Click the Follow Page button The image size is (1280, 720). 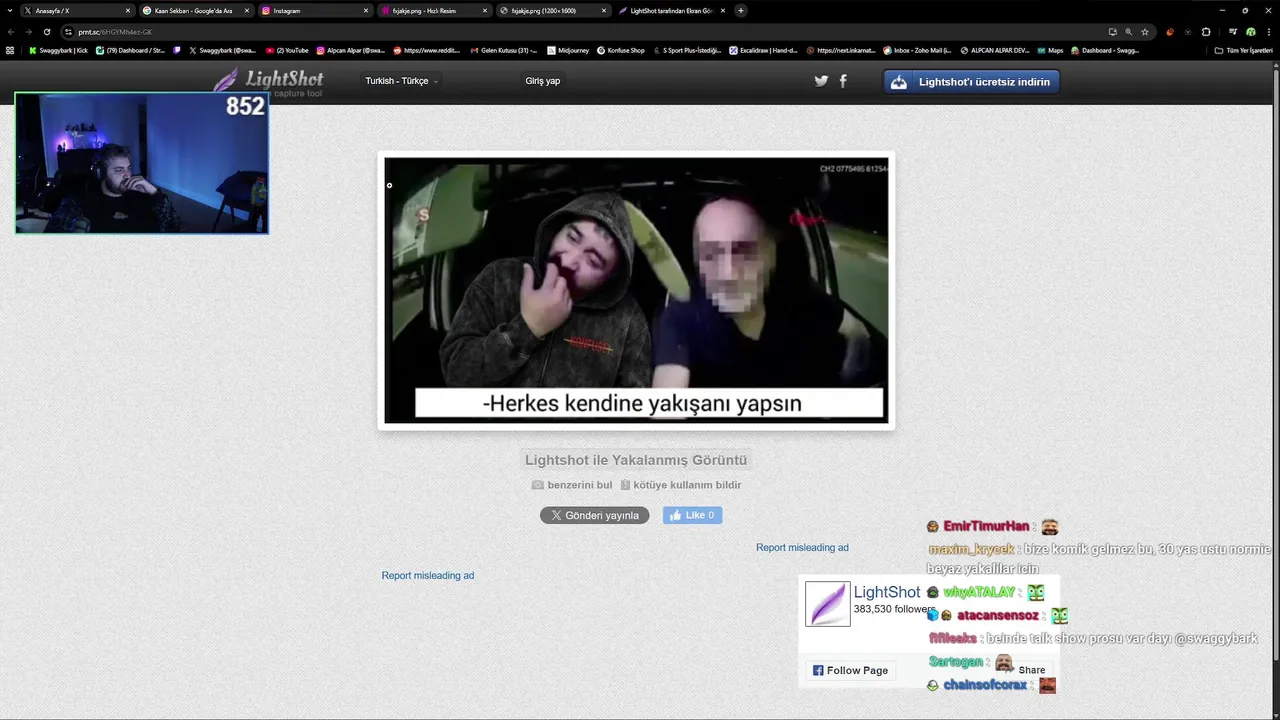pos(850,670)
